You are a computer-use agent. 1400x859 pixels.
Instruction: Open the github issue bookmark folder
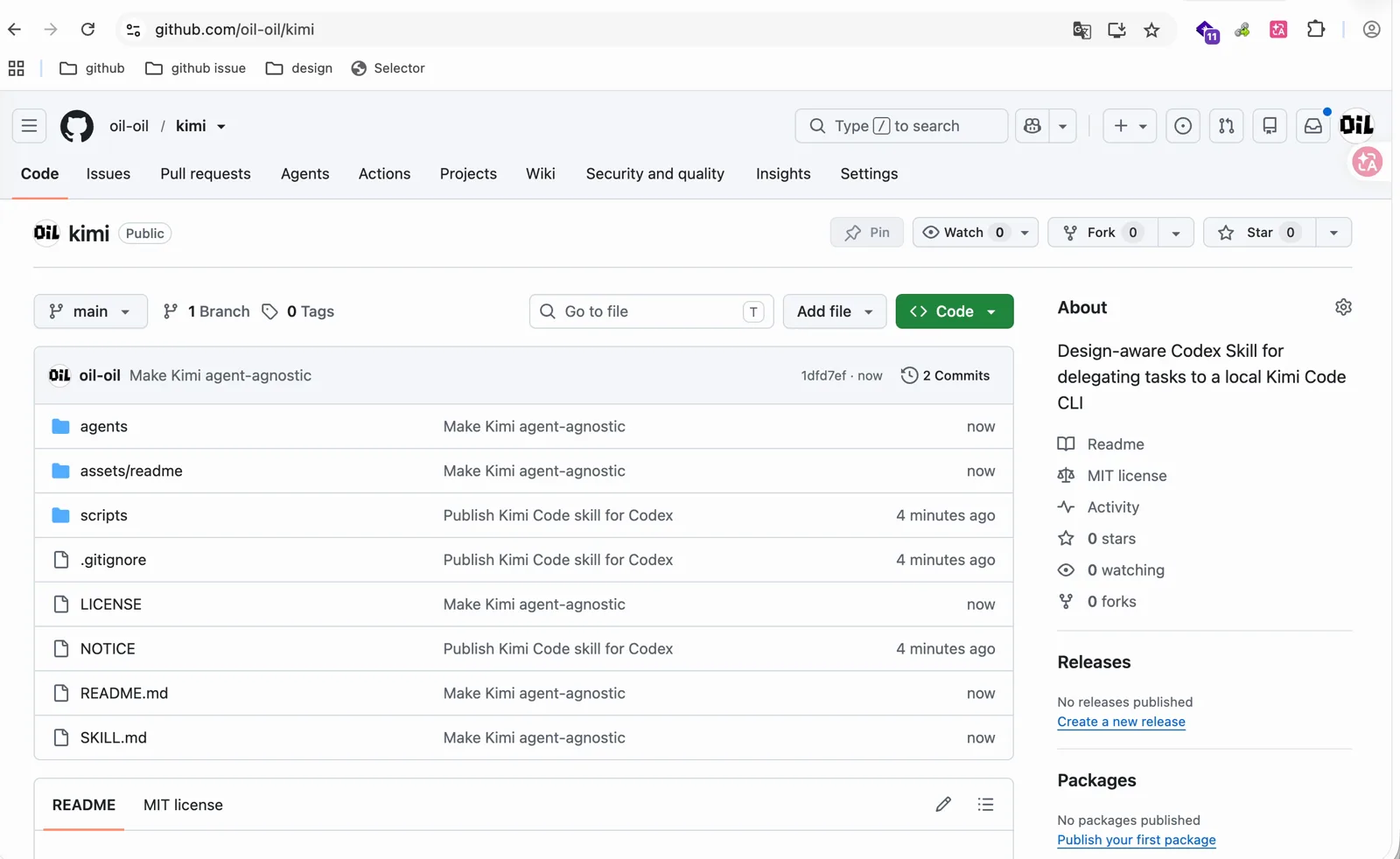pyautogui.click(x=195, y=68)
